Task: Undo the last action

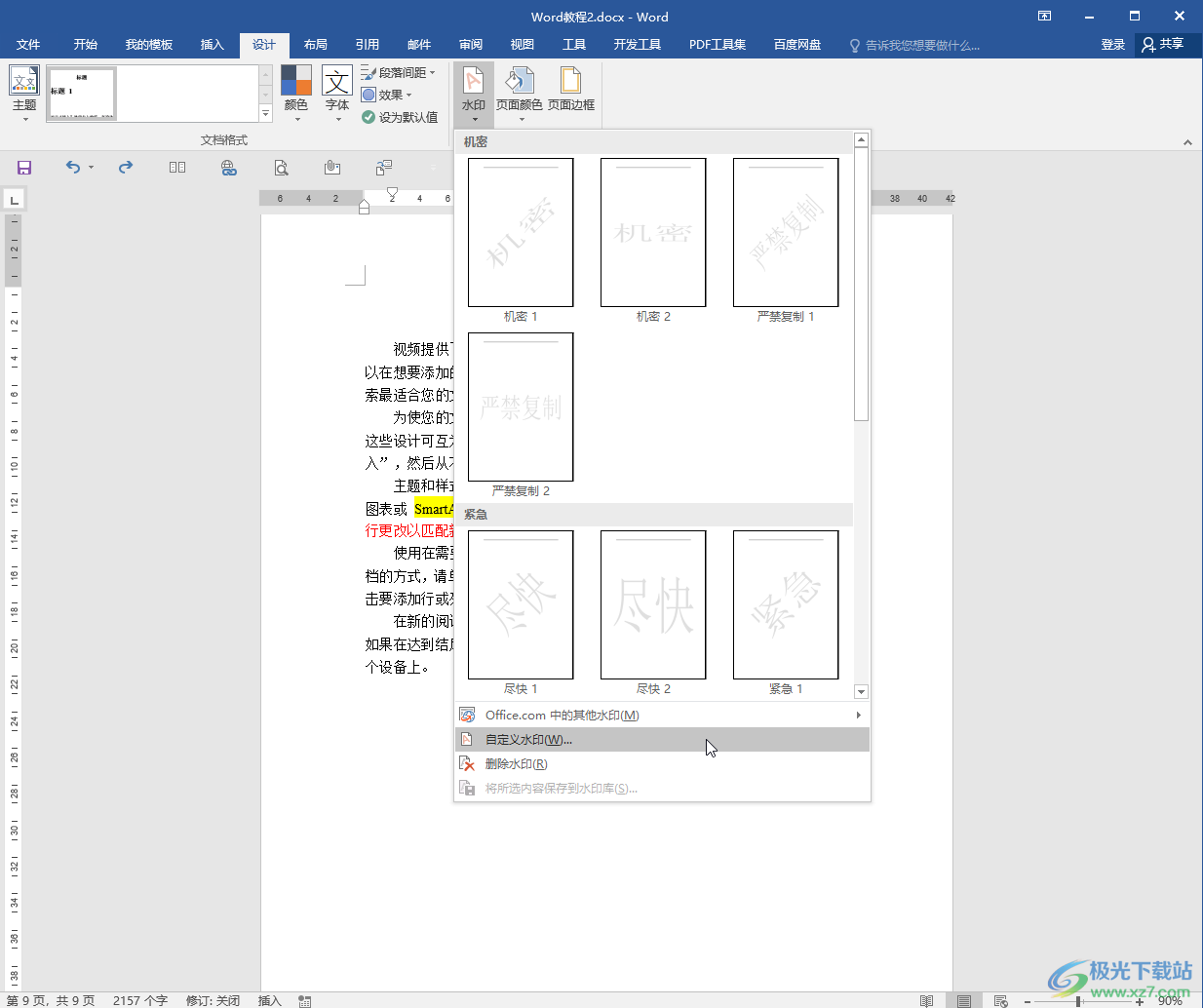Action: pos(73,168)
